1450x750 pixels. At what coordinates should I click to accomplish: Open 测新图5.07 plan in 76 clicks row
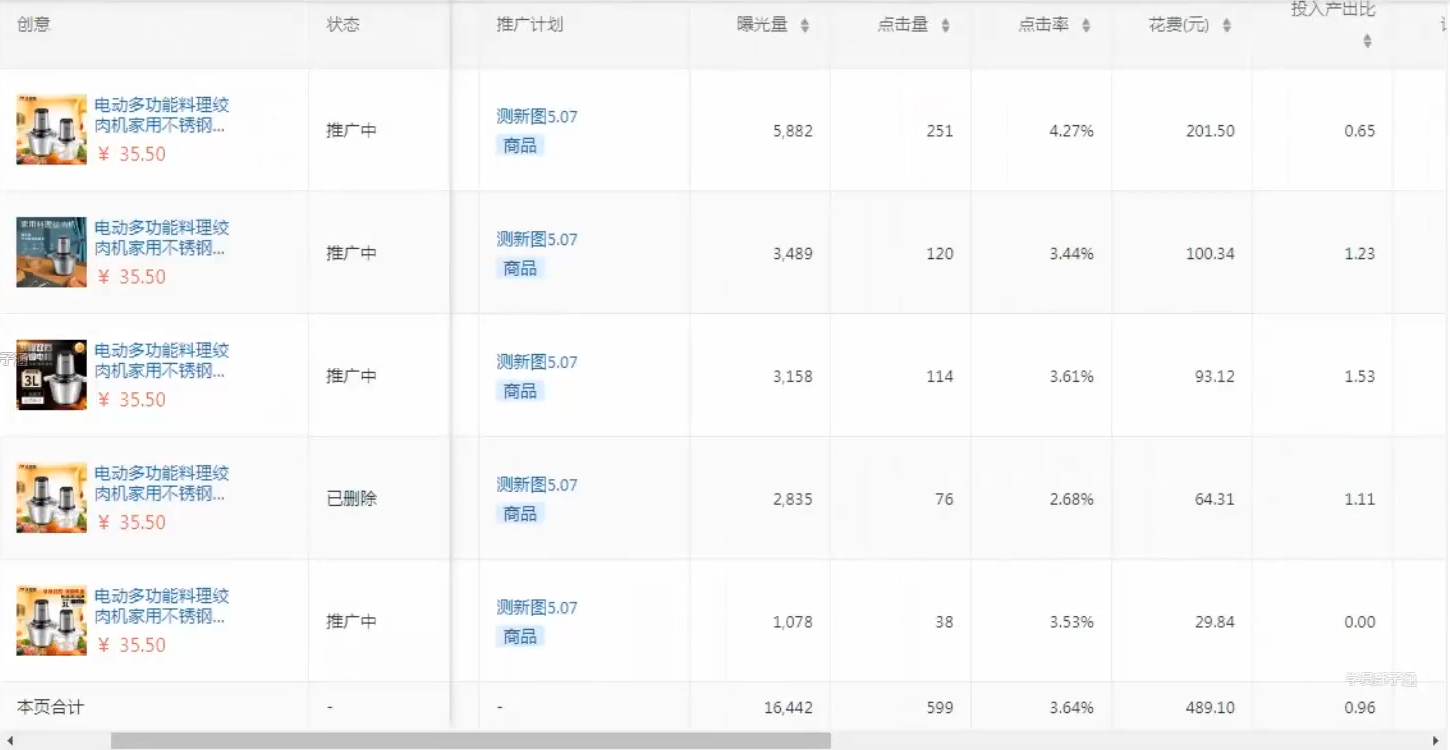click(537, 485)
